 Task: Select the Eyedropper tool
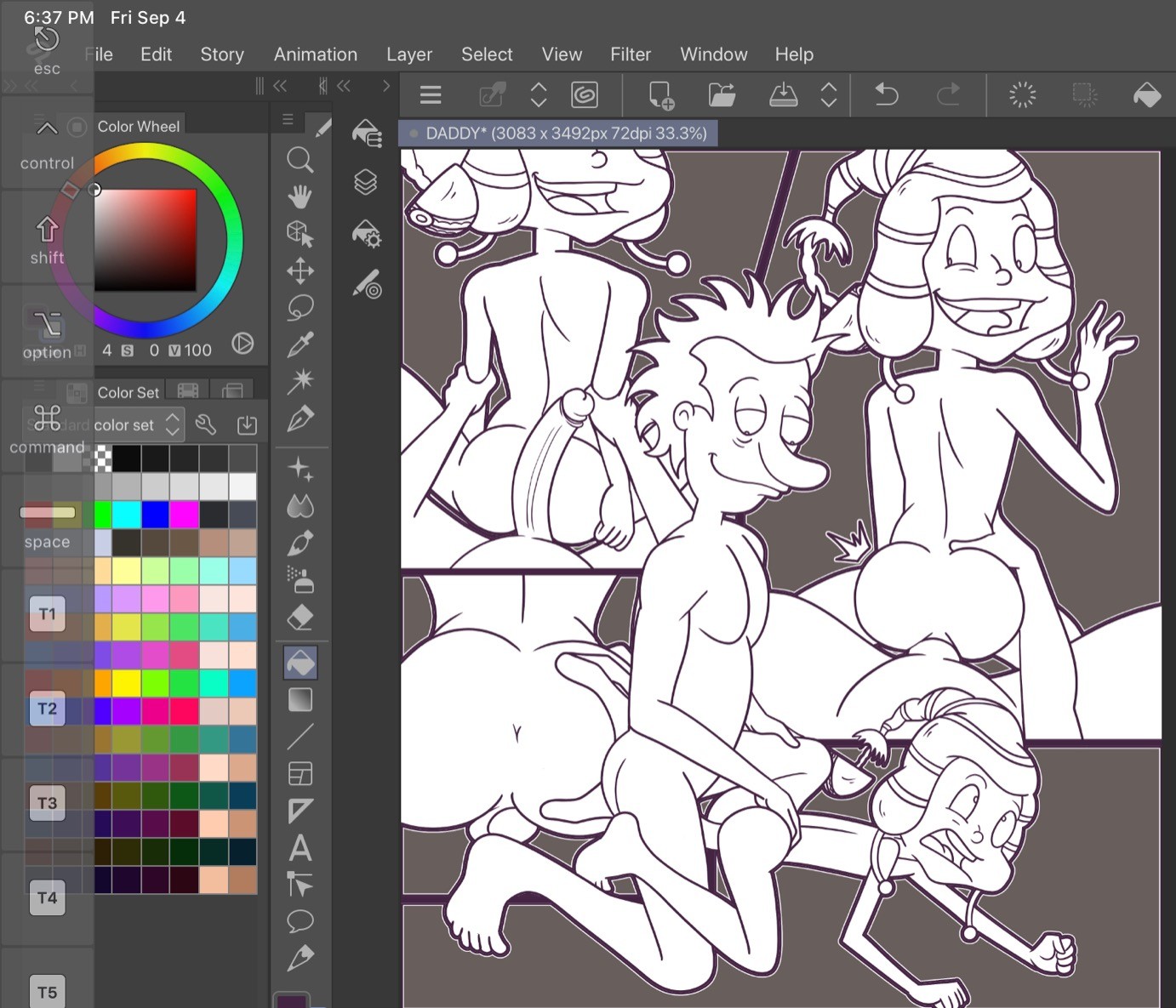coord(300,345)
